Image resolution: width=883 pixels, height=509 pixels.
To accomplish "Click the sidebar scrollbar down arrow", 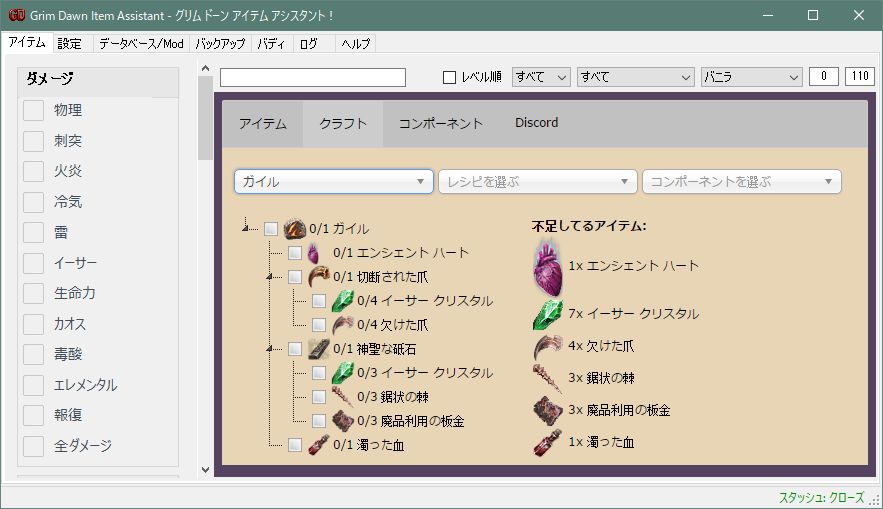I will pos(206,470).
